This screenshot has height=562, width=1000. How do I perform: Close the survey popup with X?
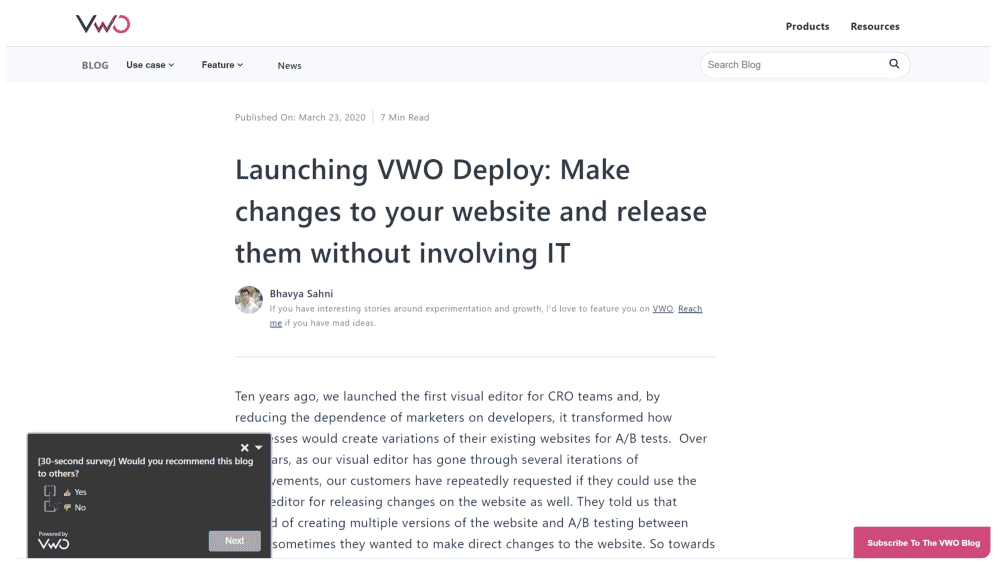[244, 448]
